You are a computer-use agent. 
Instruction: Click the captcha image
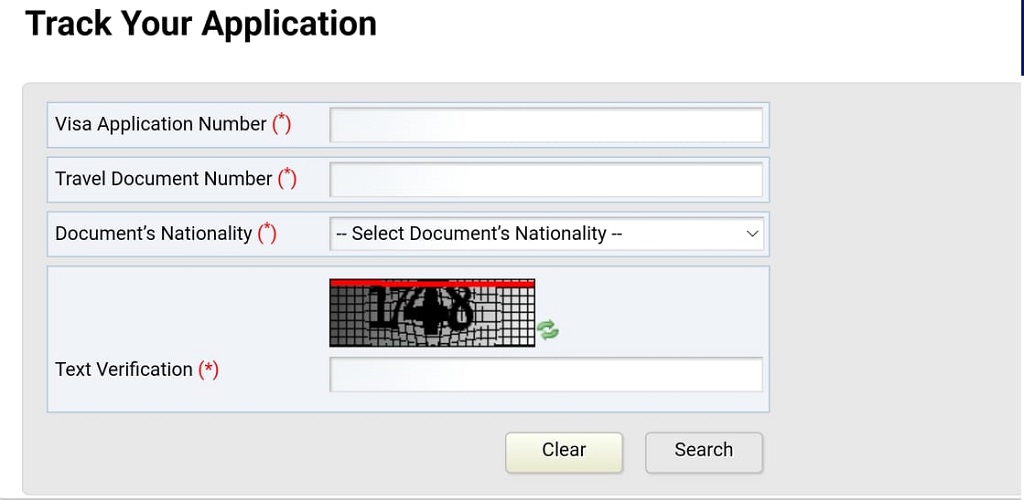[x=432, y=313]
